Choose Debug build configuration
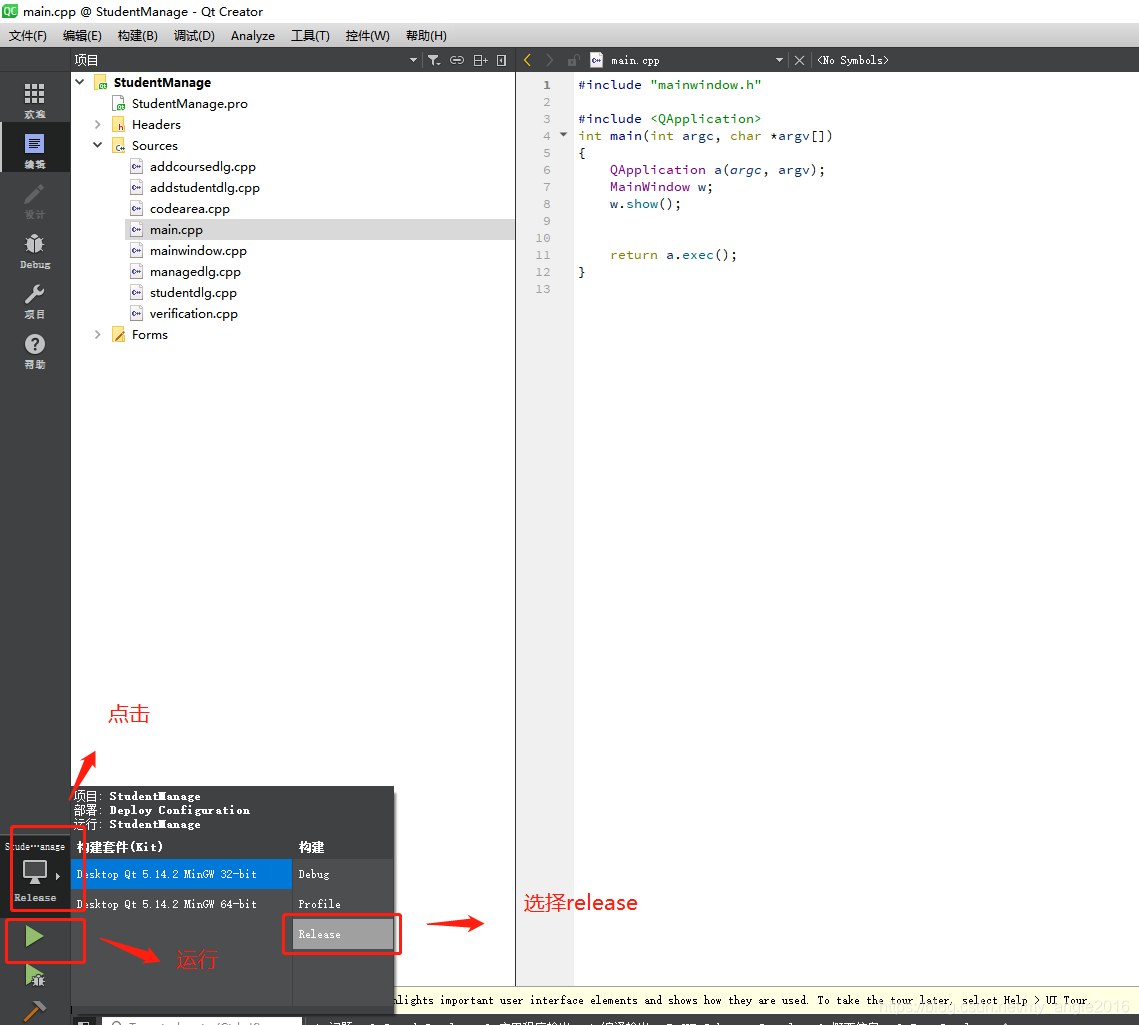Image resolution: width=1139 pixels, height=1025 pixels. click(343, 874)
